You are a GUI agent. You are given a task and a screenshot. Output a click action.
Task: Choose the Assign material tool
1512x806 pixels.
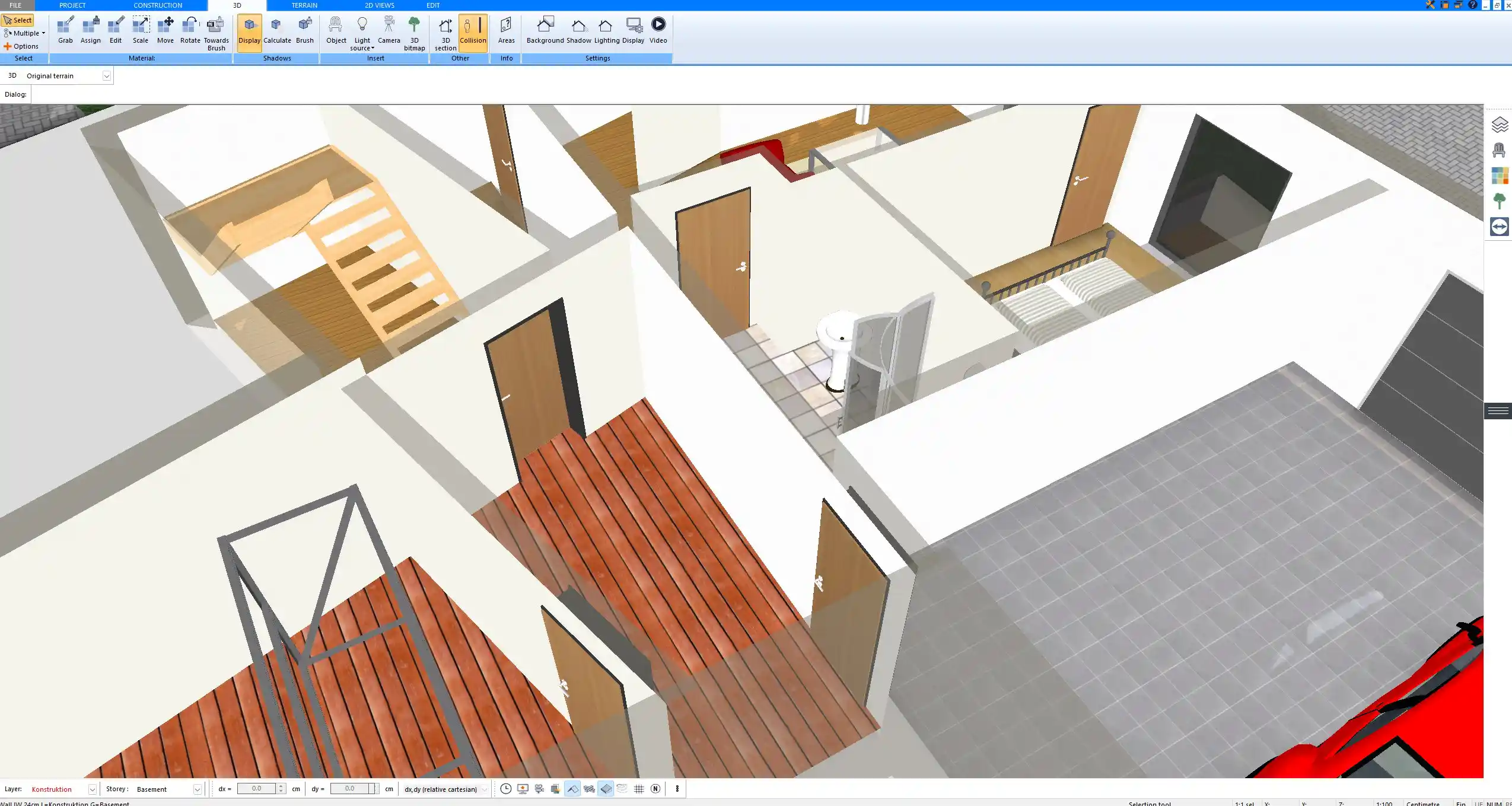point(90,31)
